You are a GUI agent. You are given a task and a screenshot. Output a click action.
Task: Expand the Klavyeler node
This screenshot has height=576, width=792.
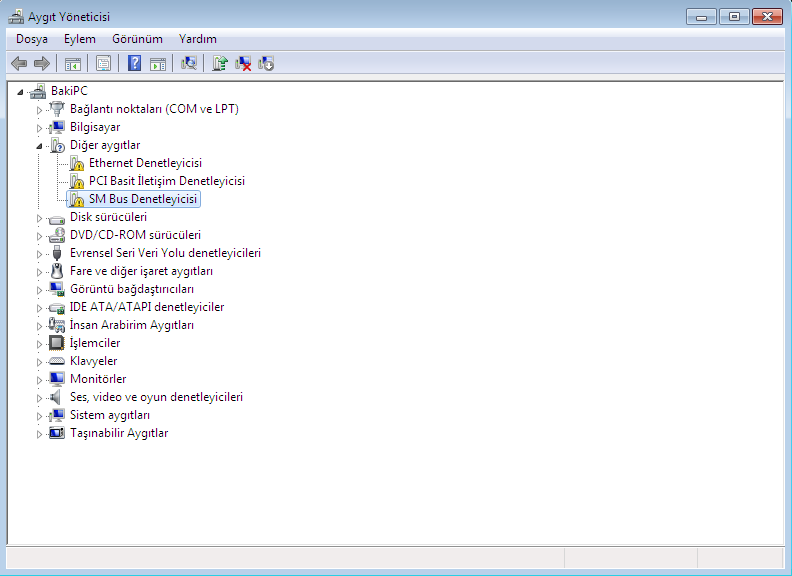click(39, 362)
